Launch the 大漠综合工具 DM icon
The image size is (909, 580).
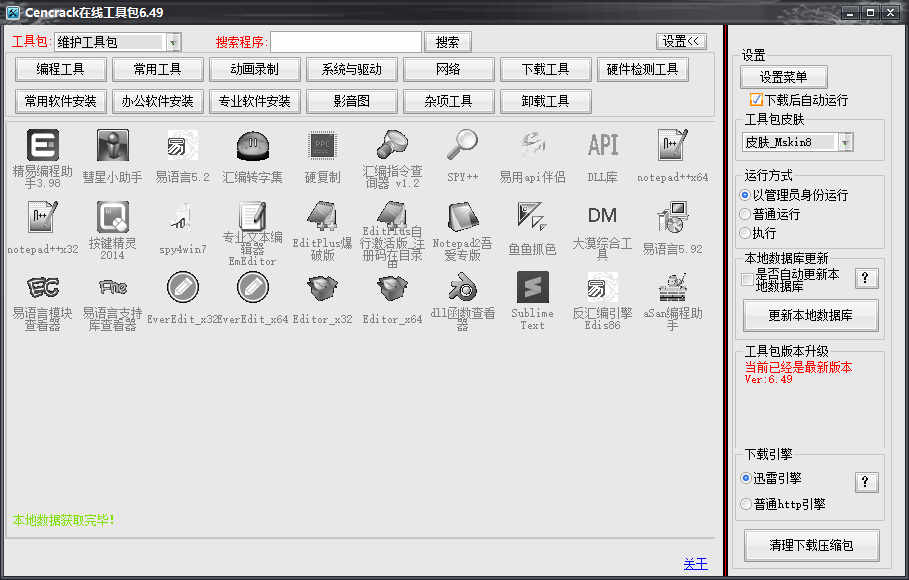point(603,216)
